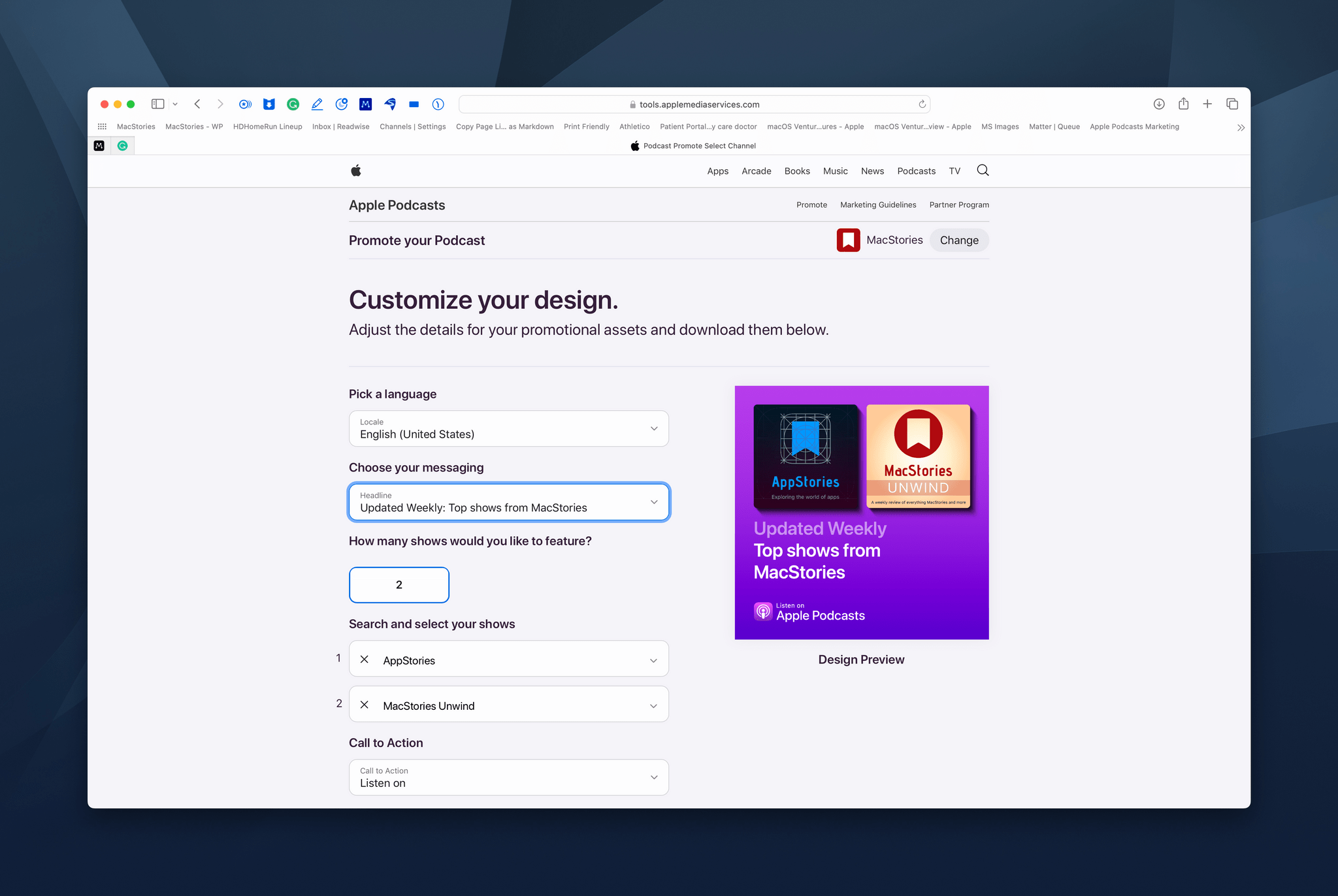1338x896 pixels.
Task: Click the Marketing Guidelines link
Action: [877, 205]
